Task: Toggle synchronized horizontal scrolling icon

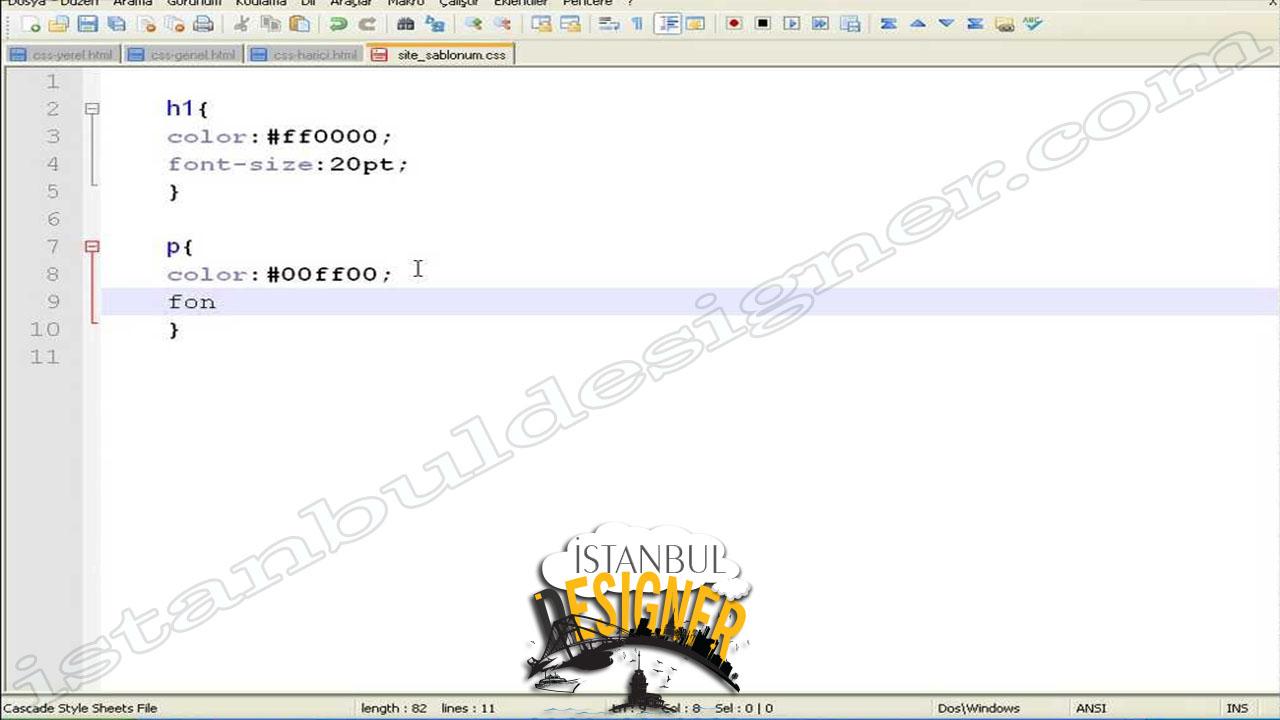Action: click(570, 24)
